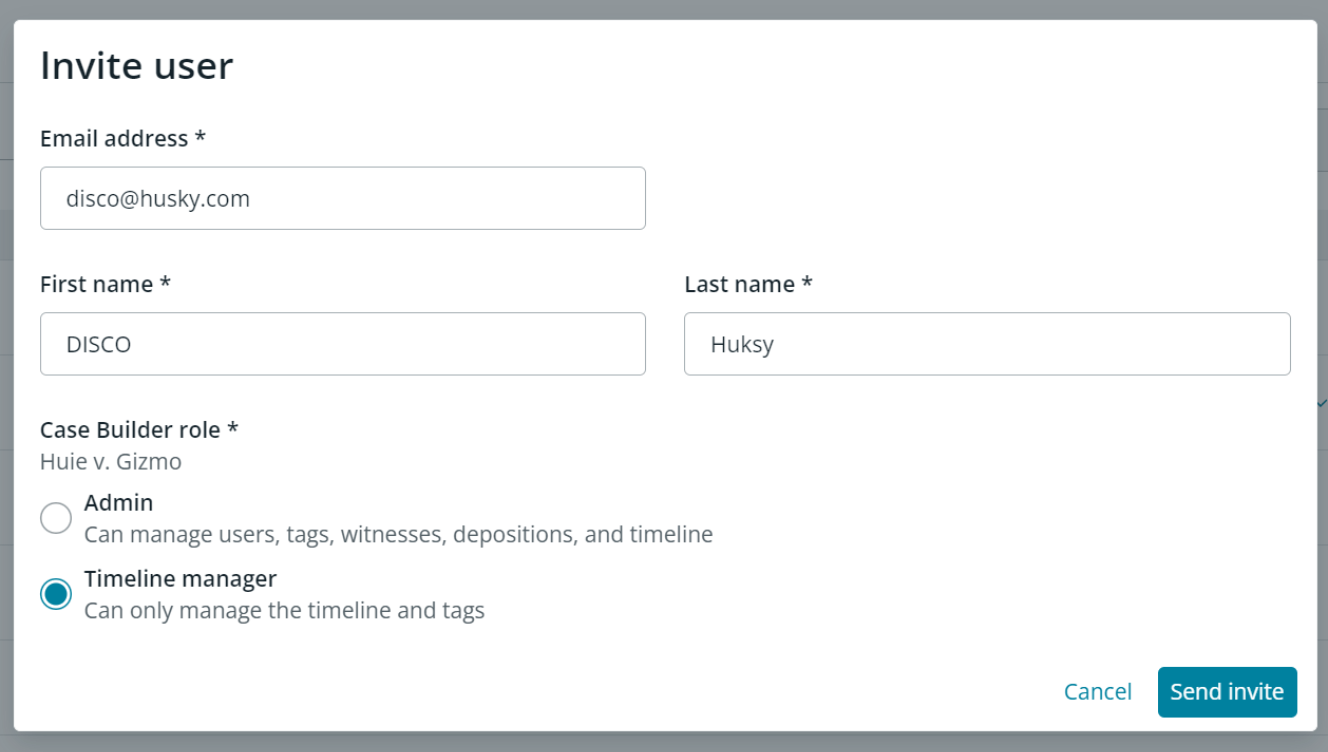Cancel the Invite user dialog
Viewport: 1328px width, 752px height.
[1097, 692]
